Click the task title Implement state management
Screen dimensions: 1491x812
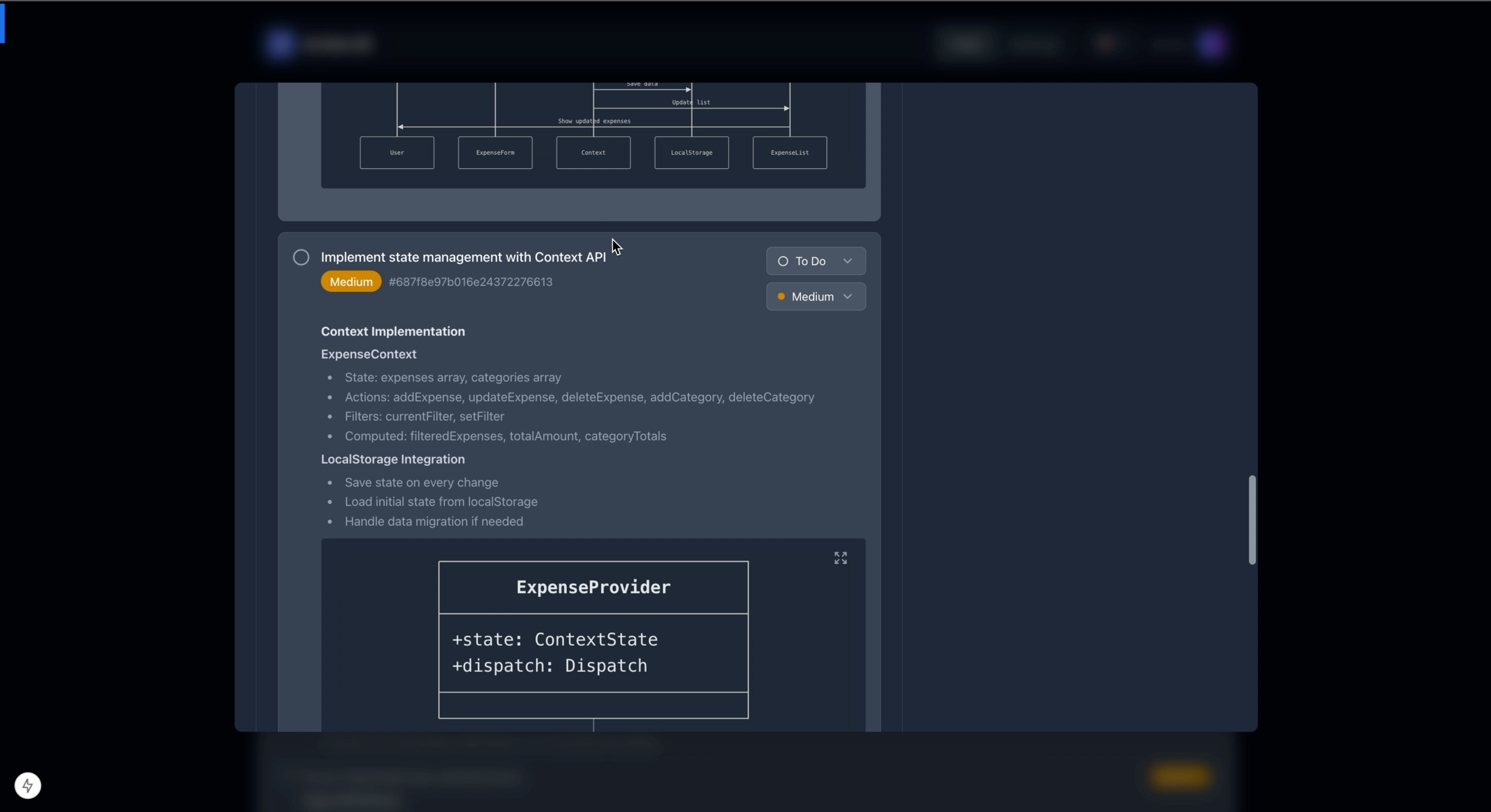(x=463, y=257)
